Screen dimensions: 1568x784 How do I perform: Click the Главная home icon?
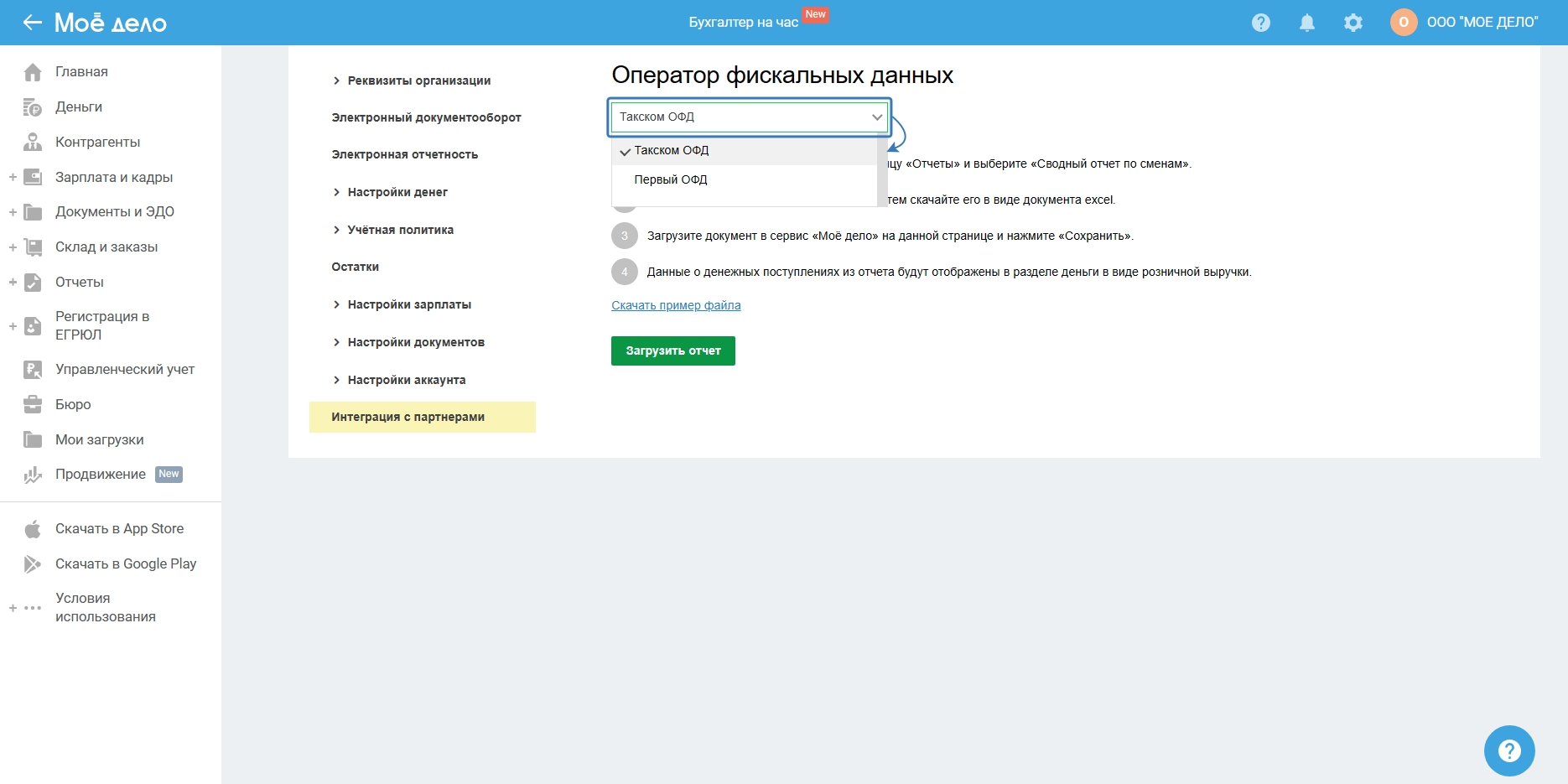[x=33, y=72]
